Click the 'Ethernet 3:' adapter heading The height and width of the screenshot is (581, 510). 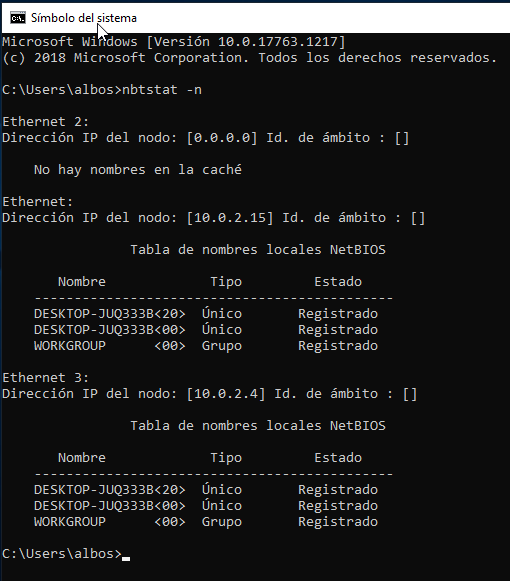coord(46,378)
